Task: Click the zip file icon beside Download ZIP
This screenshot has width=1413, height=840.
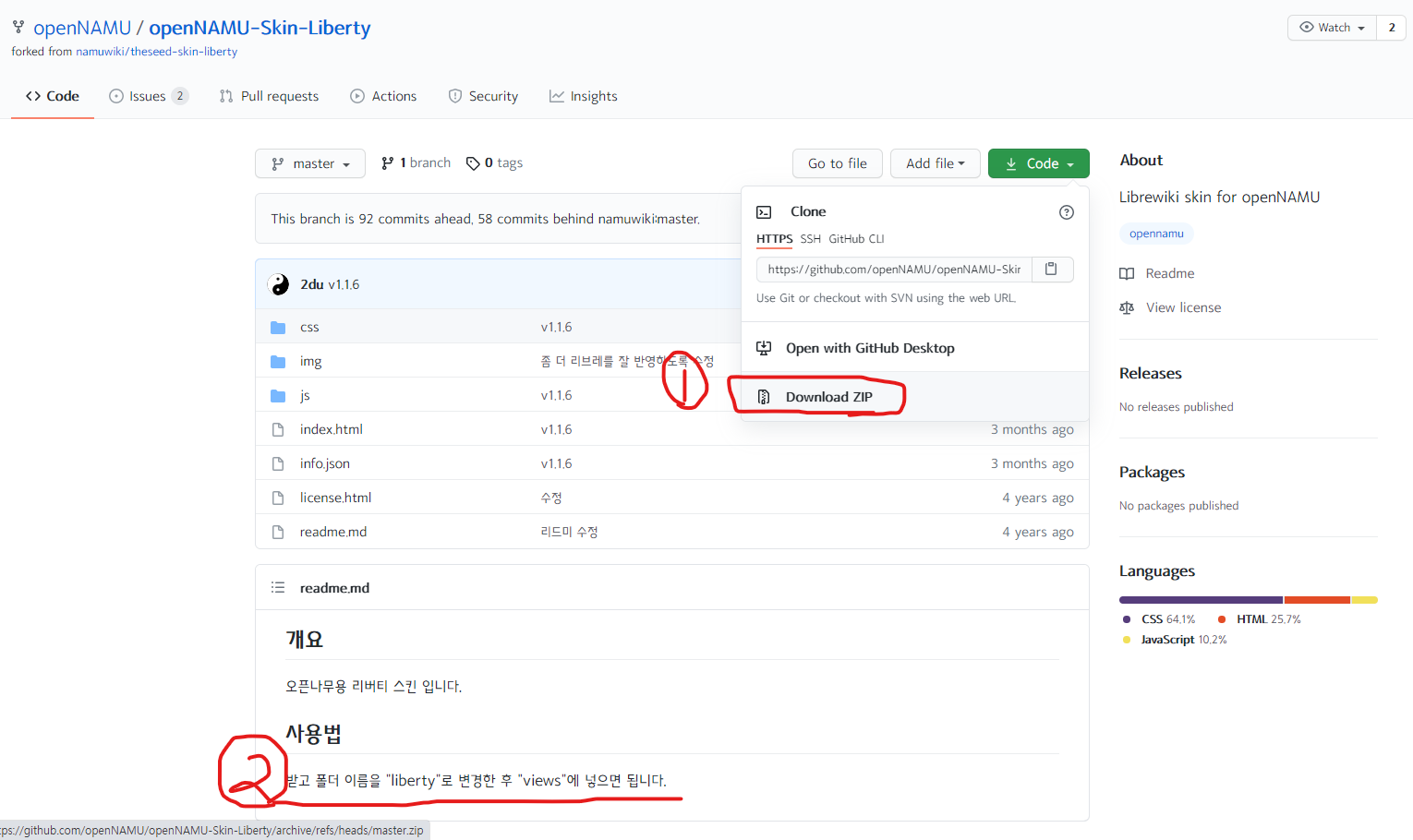Action: tap(764, 397)
